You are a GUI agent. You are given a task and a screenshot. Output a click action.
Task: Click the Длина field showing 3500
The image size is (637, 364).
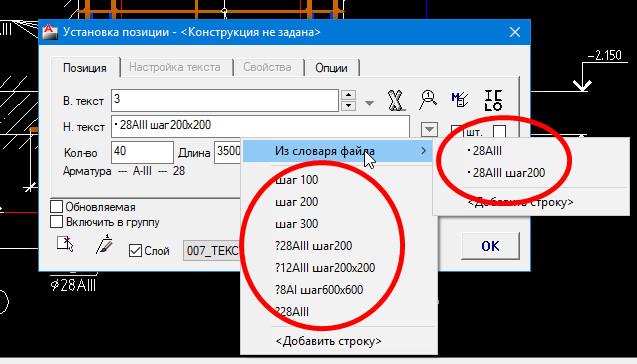(x=228, y=152)
